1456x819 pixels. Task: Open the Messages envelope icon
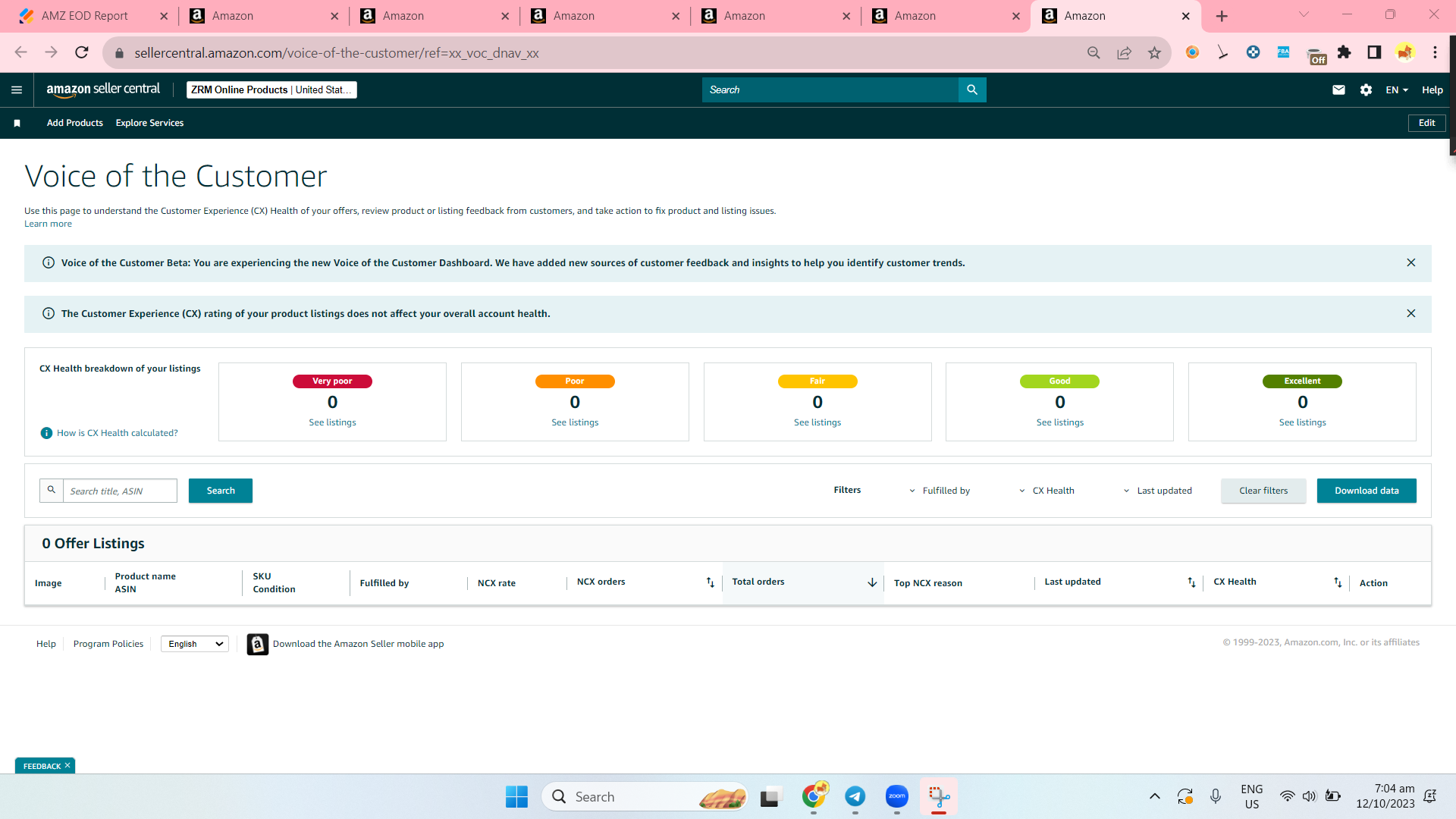point(1338,89)
